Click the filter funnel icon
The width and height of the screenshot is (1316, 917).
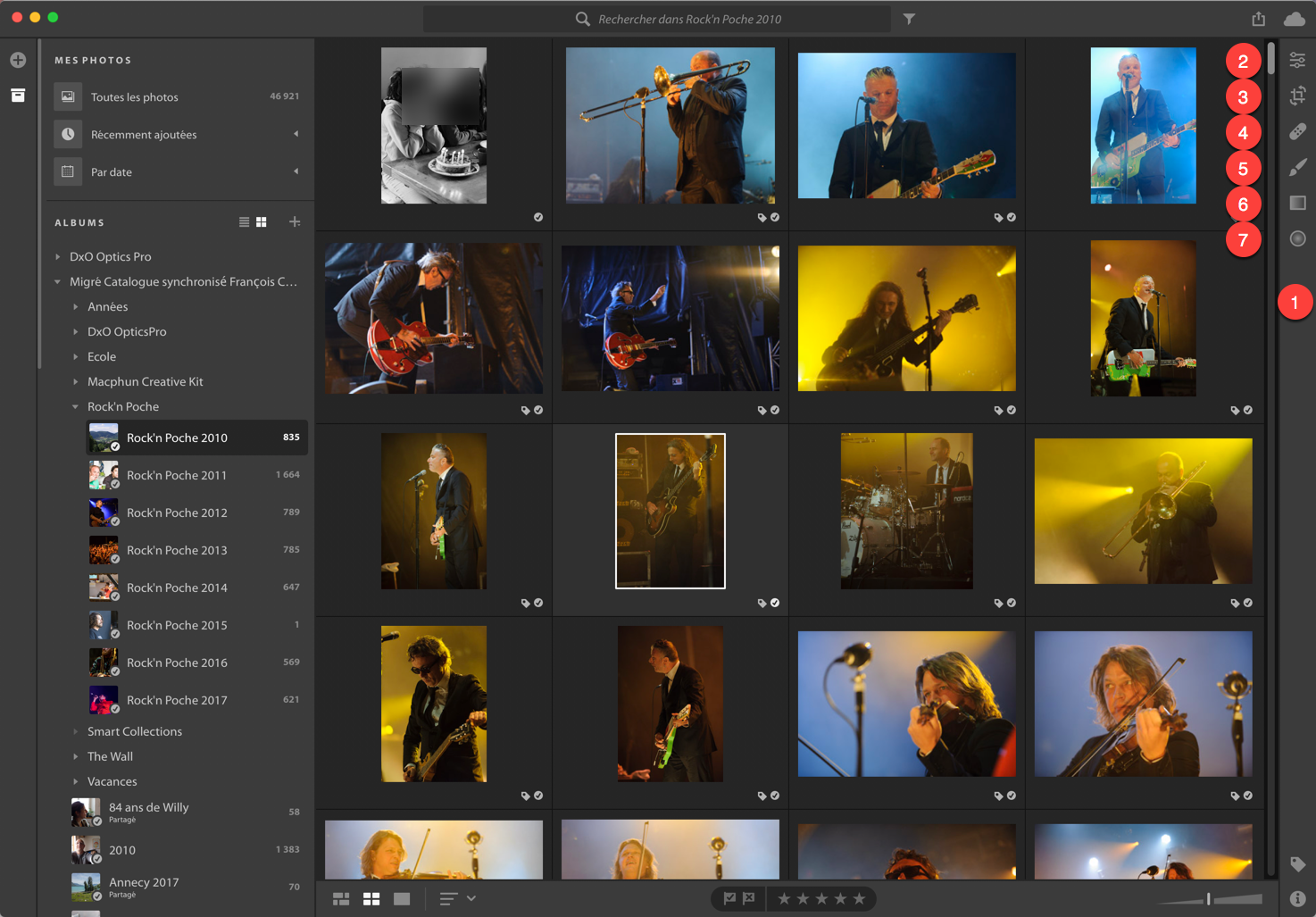click(x=909, y=19)
